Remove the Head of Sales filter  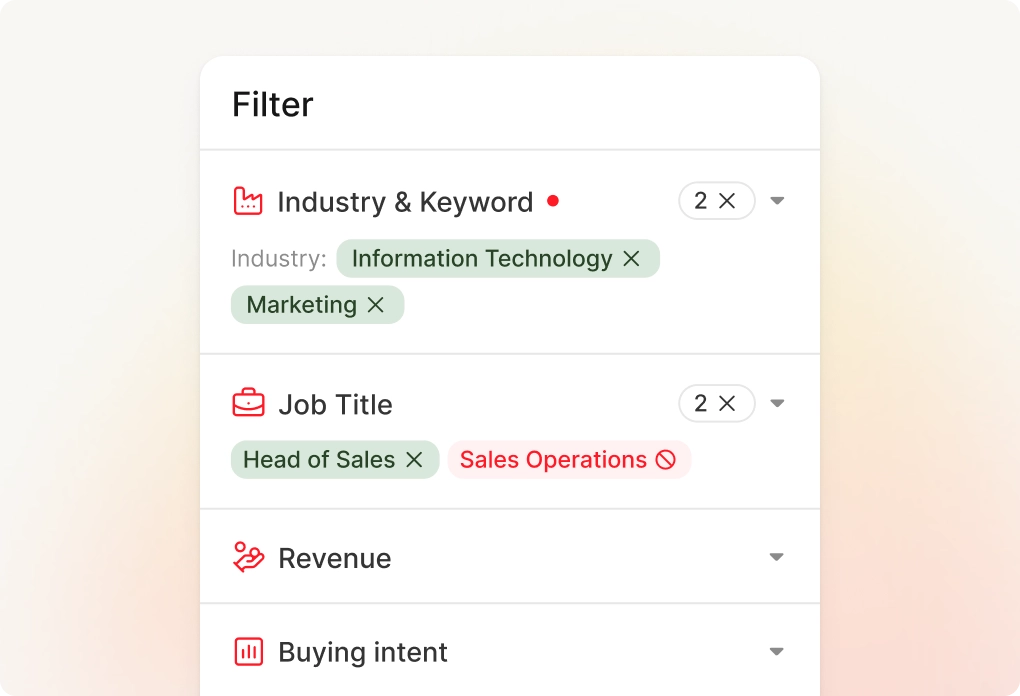pyautogui.click(x=416, y=459)
